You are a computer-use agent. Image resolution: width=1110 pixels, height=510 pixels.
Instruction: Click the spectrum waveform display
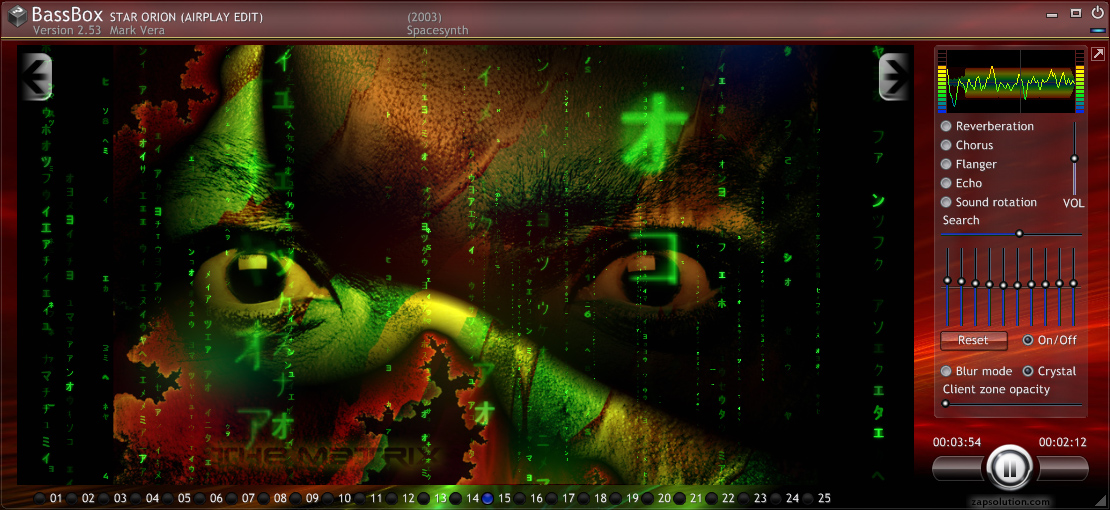click(1012, 81)
